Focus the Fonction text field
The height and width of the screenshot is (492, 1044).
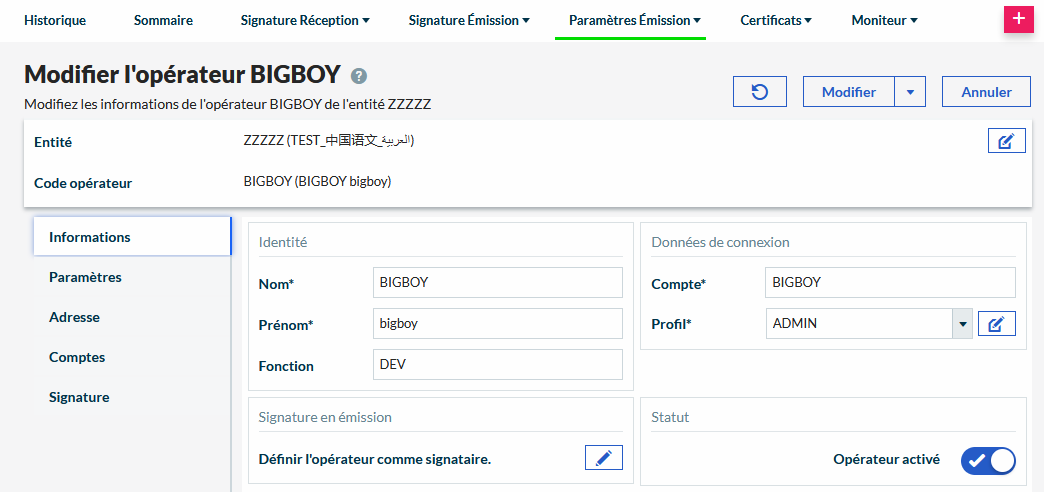[497, 365]
